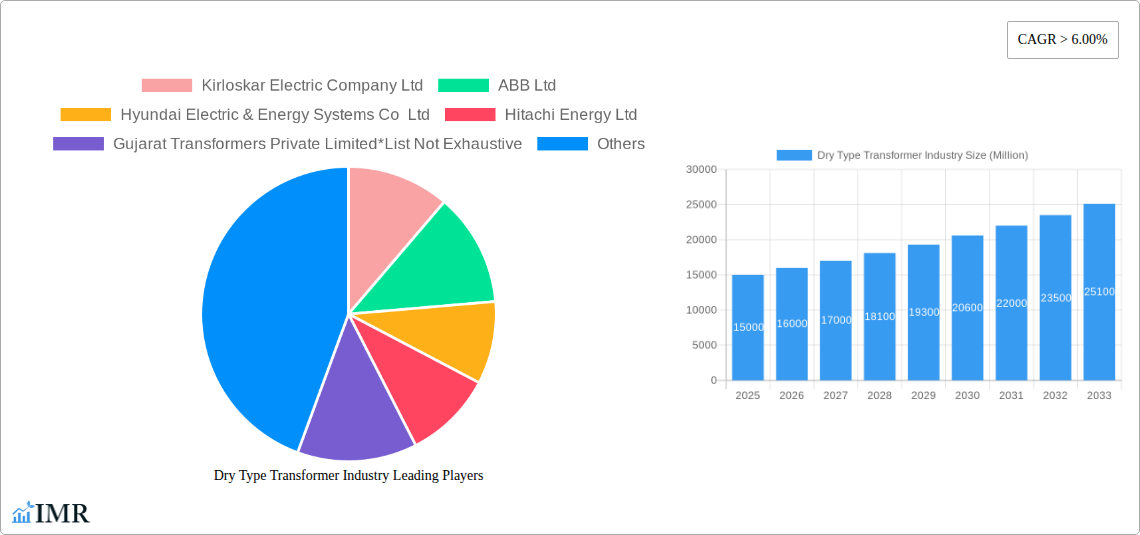Toggle Dry Type Transformer Industry Size legend swatch

[x=794, y=155]
